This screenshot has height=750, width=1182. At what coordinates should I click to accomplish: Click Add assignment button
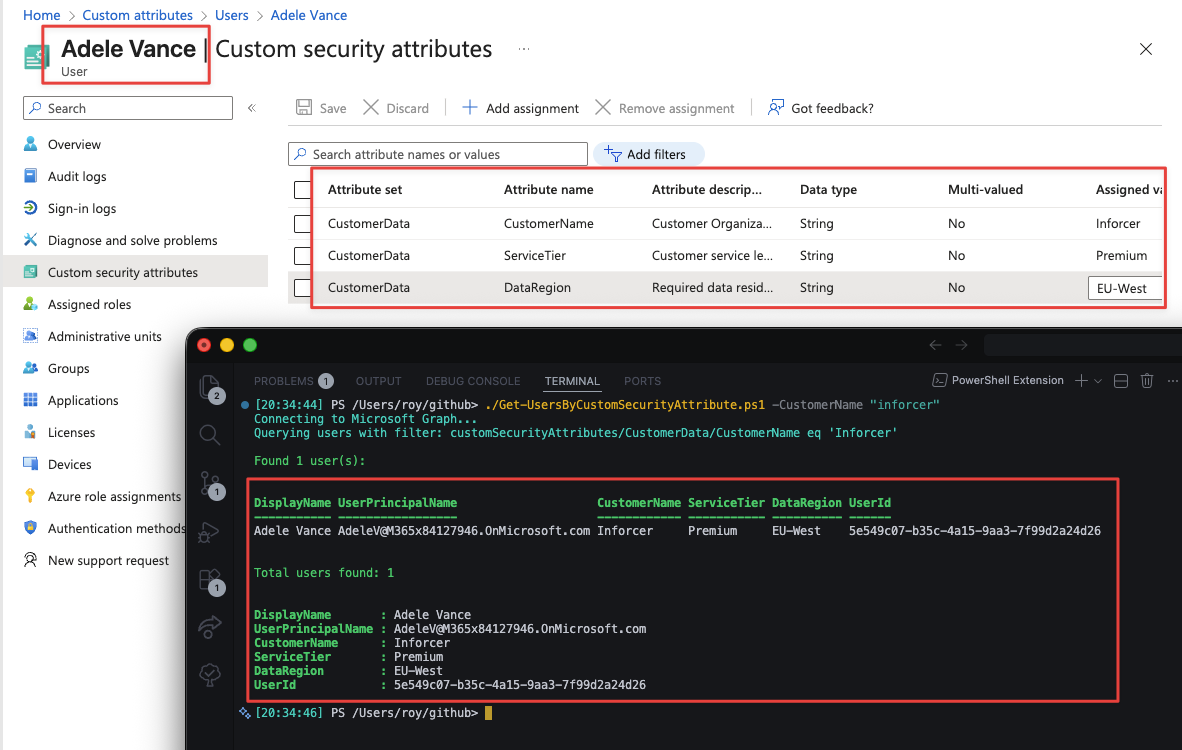pos(520,108)
